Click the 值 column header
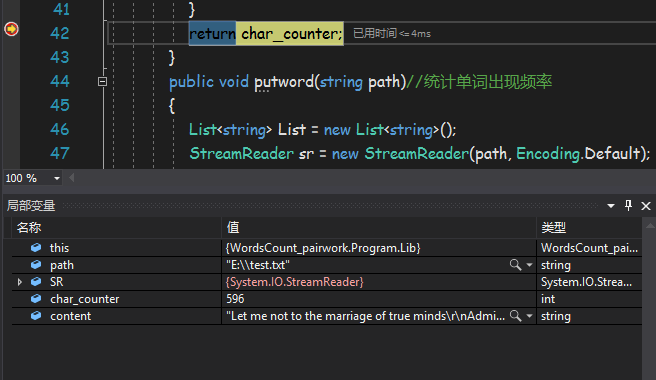Image resolution: width=656 pixels, height=380 pixels. 233,228
